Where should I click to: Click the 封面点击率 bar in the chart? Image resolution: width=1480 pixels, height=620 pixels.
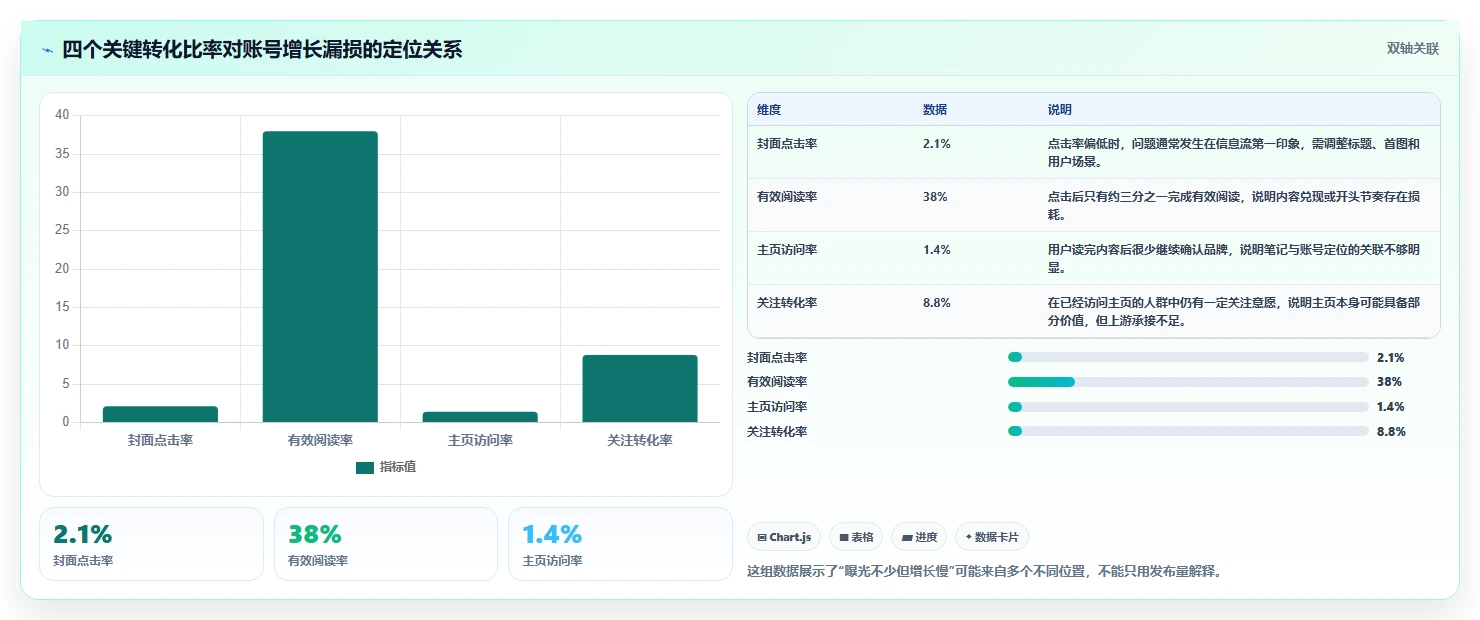coord(160,414)
